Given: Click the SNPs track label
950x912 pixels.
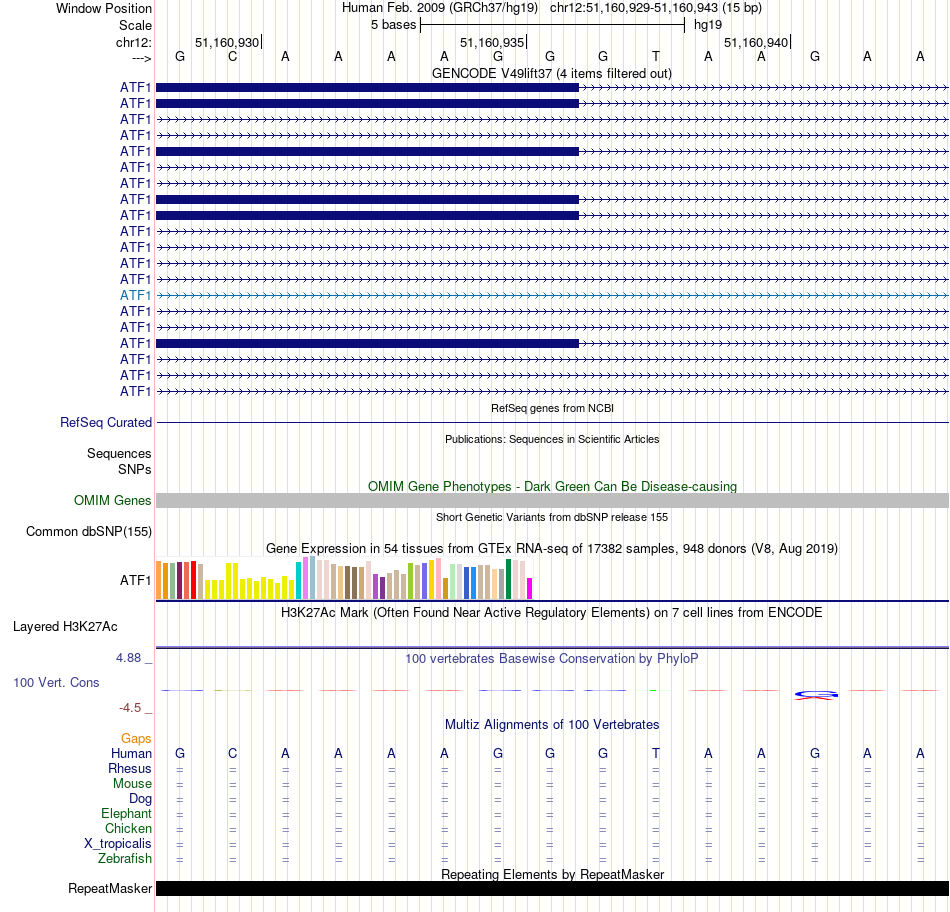Looking at the screenshot, I should (135, 469).
